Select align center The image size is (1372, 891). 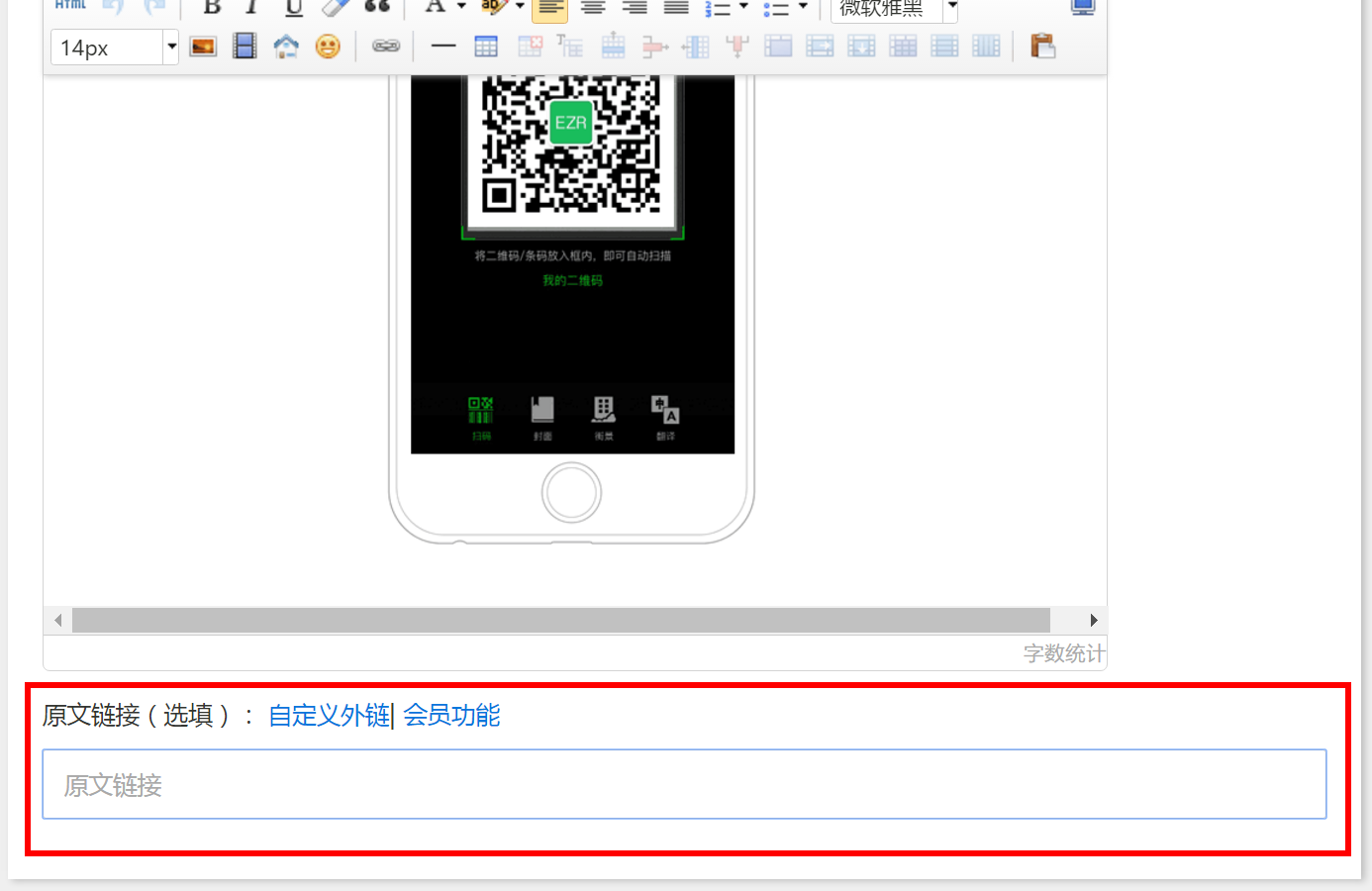[593, 8]
